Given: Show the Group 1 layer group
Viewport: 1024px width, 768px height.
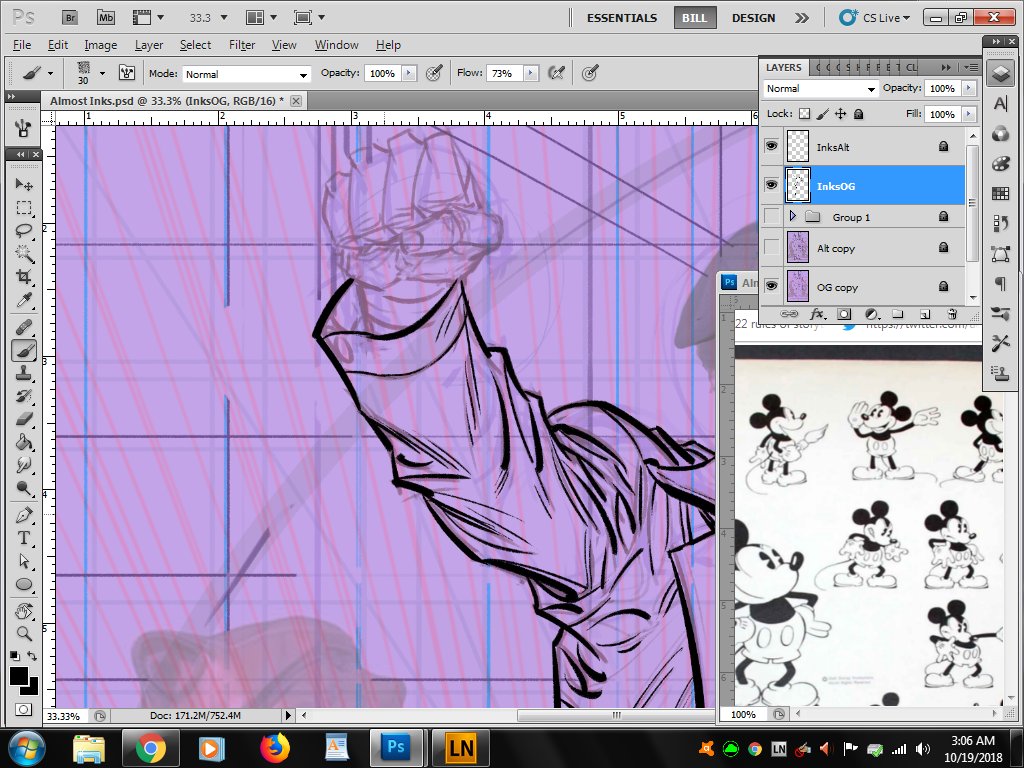Looking at the screenshot, I should tap(771, 216).
